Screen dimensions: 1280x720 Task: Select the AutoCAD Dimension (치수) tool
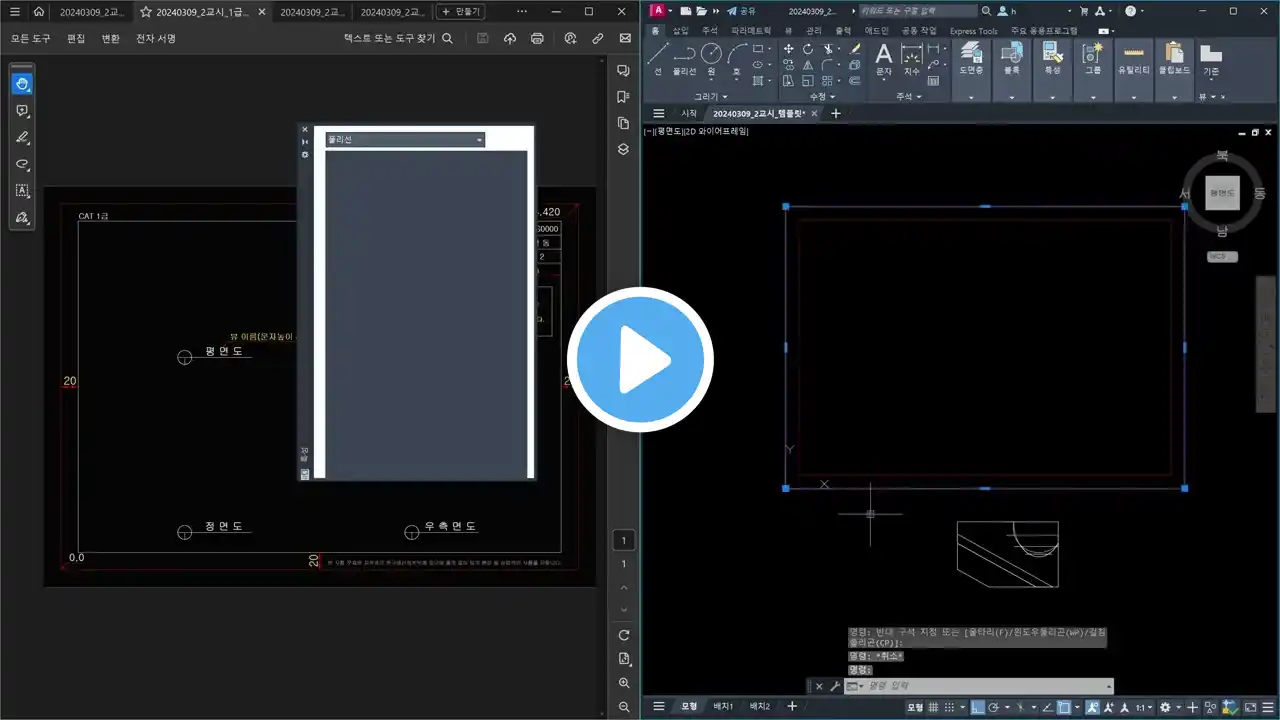pos(911,59)
